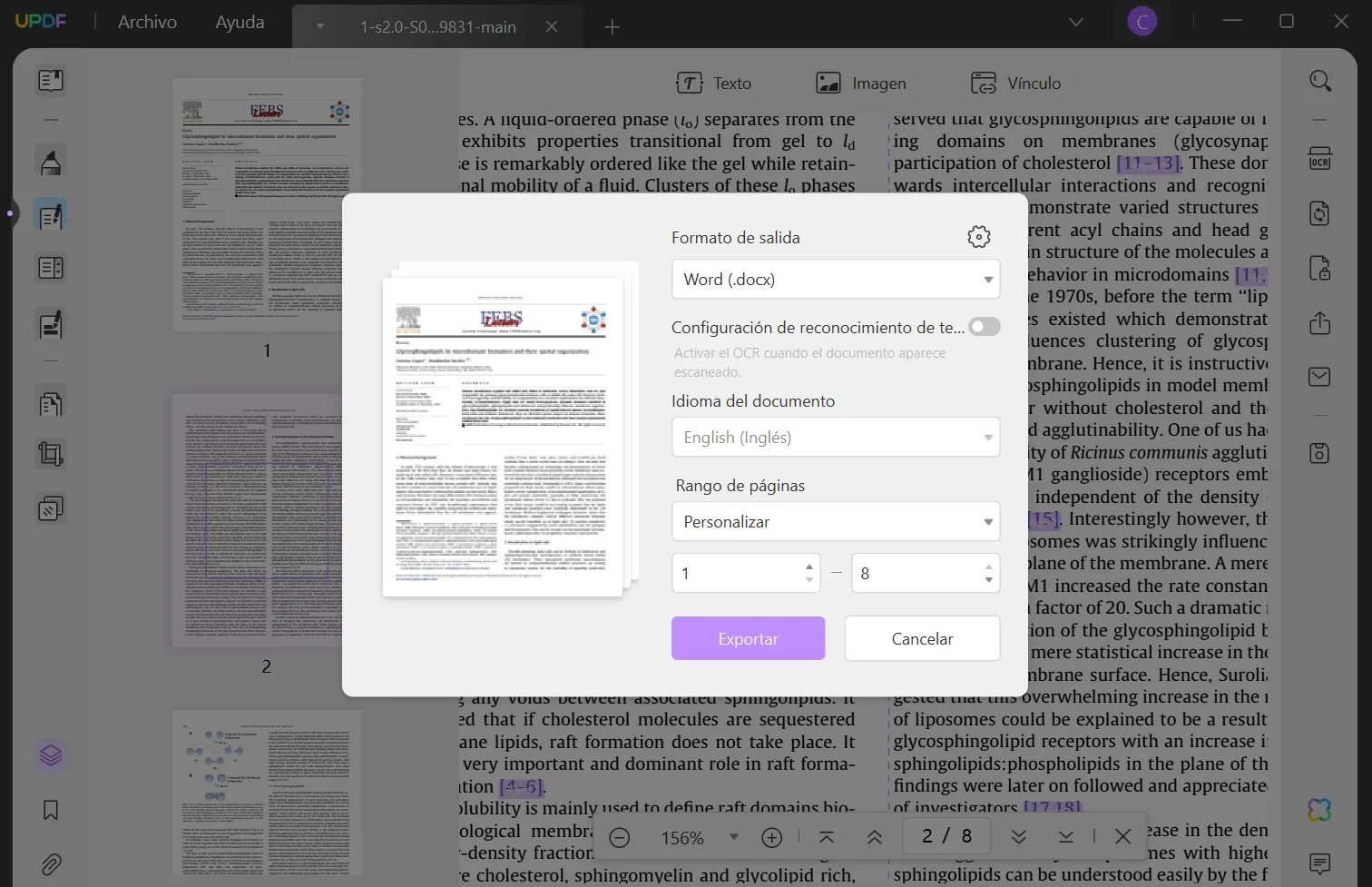
Task: Select the Imagen edit tool
Action: 861,84
